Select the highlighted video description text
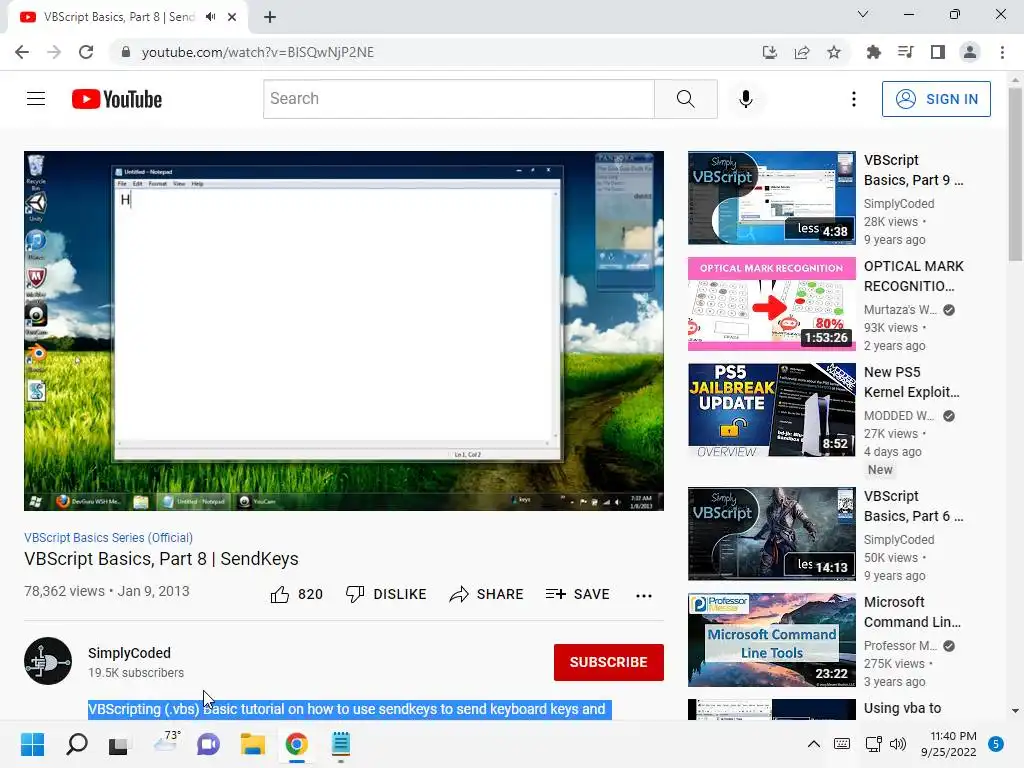The image size is (1024, 768). pos(350,709)
